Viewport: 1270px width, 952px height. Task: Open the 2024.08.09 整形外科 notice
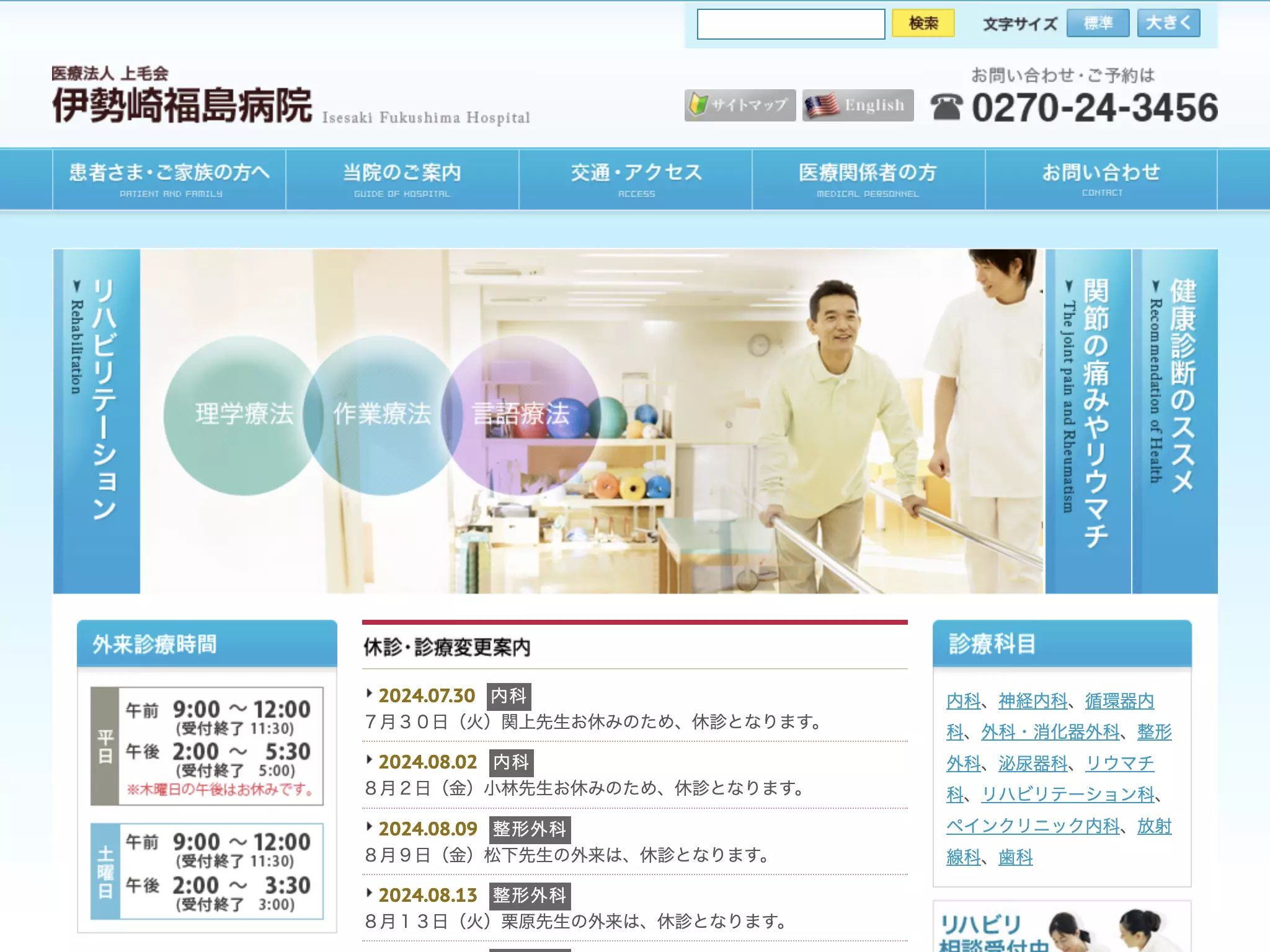pyautogui.click(x=634, y=842)
